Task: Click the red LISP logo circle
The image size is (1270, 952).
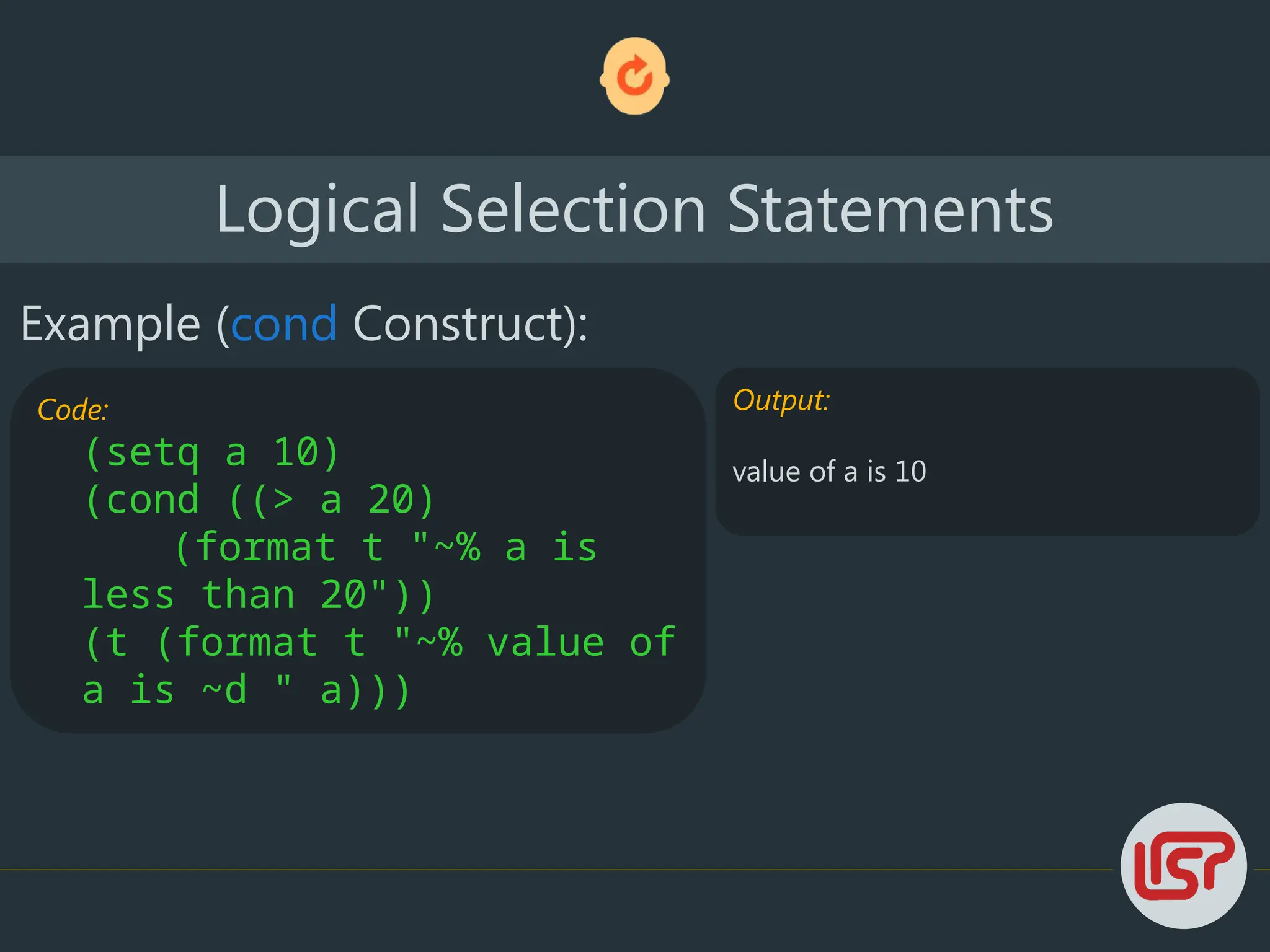Action: pos(1183,865)
